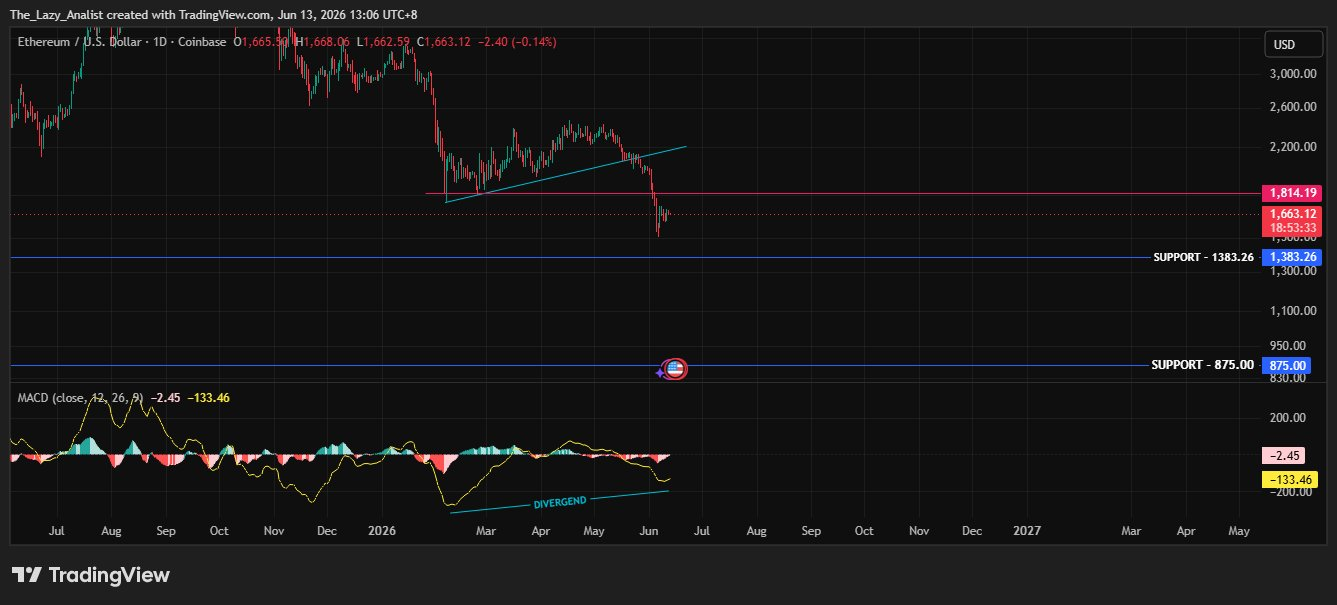1337x605 pixels.
Task: Click the US flag economic event icon
Action: [675, 369]
